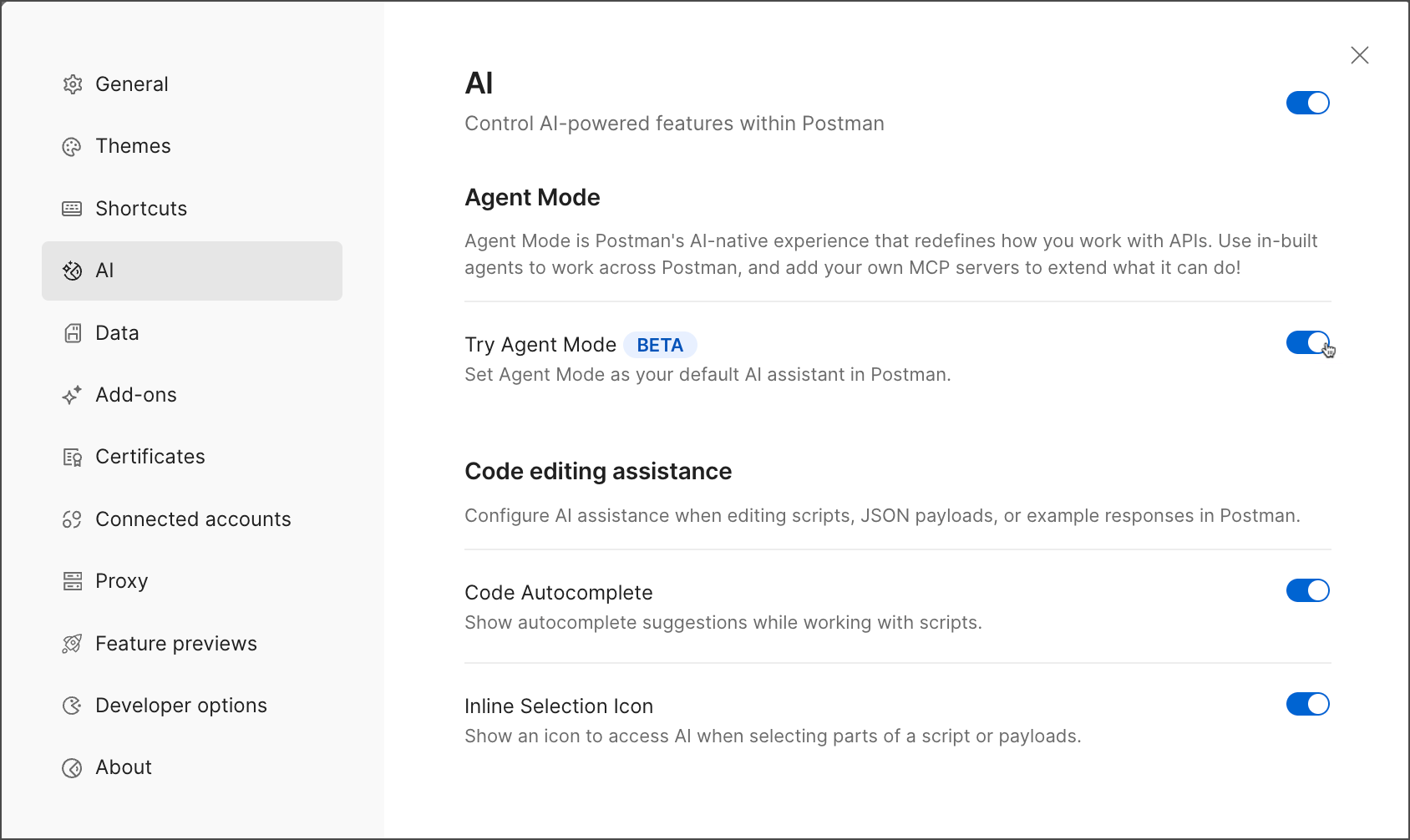Click the Shortcuts keyboard icon
This screenshot has width=1410, height=840.
pos(73,209)
